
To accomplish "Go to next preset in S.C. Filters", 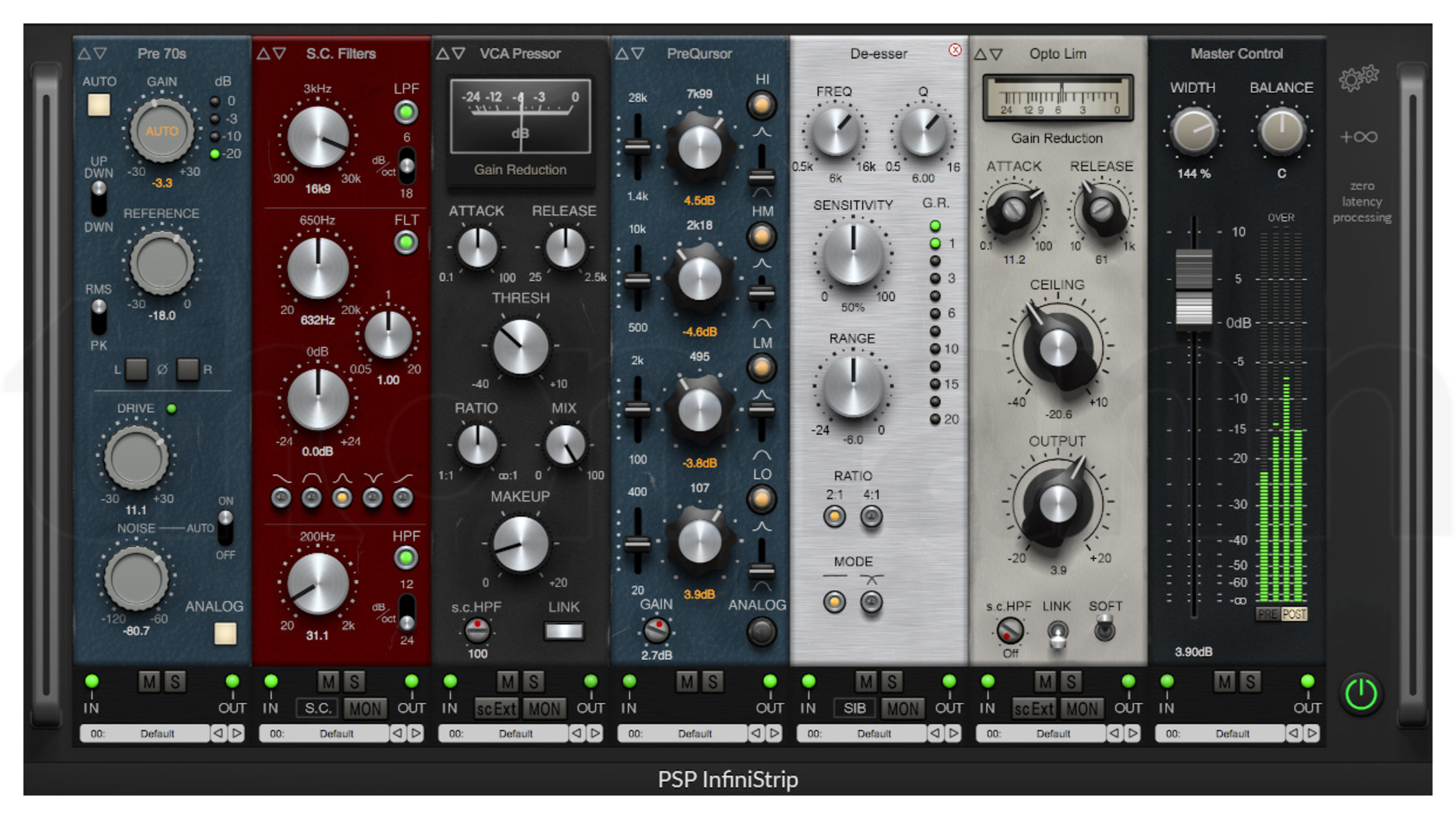I will 416,733.
